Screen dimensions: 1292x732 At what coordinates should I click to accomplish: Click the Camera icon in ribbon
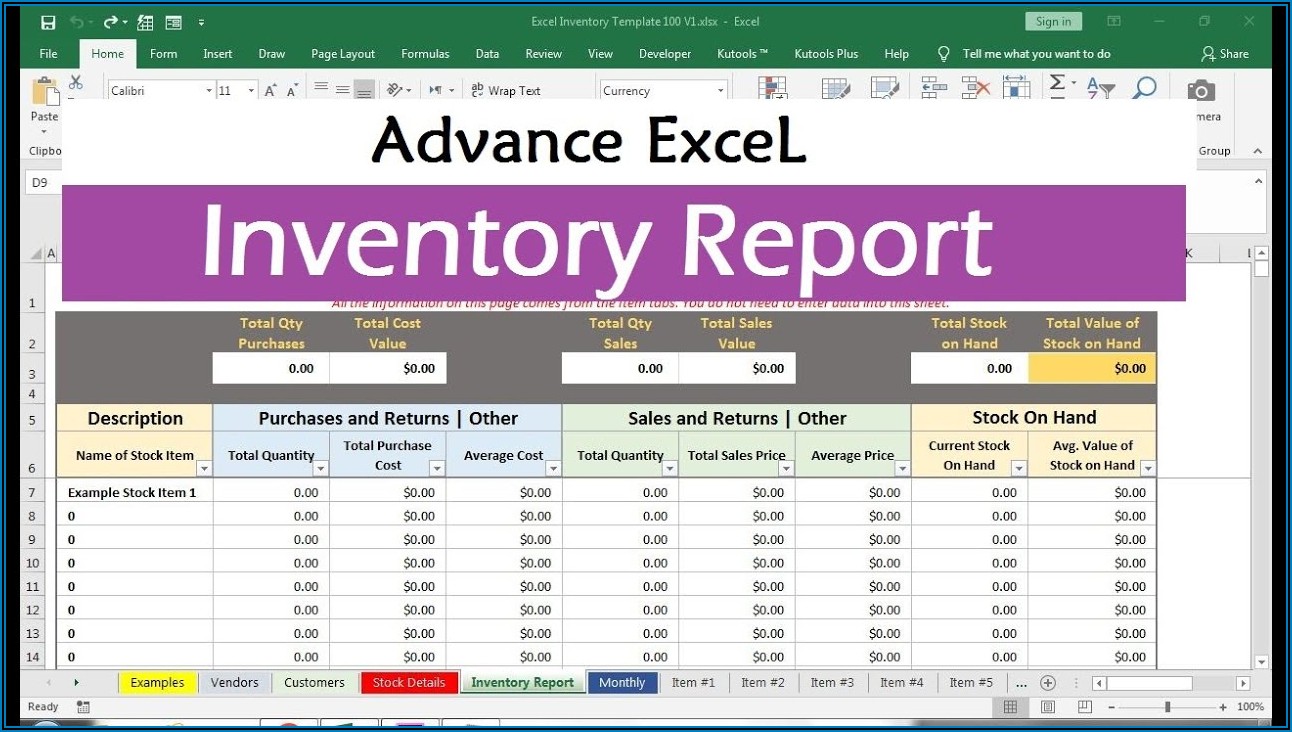coord(1201,91)
